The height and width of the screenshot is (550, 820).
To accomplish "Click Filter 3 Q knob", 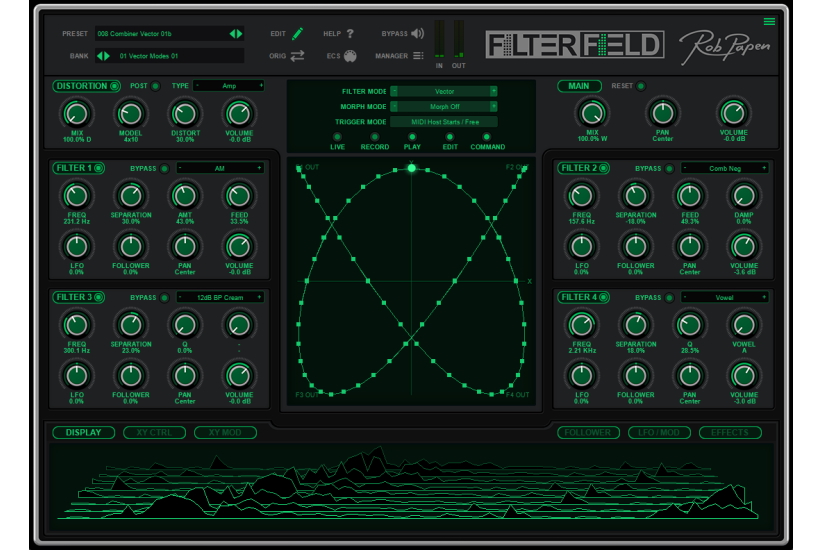I will tap(185, 325).
